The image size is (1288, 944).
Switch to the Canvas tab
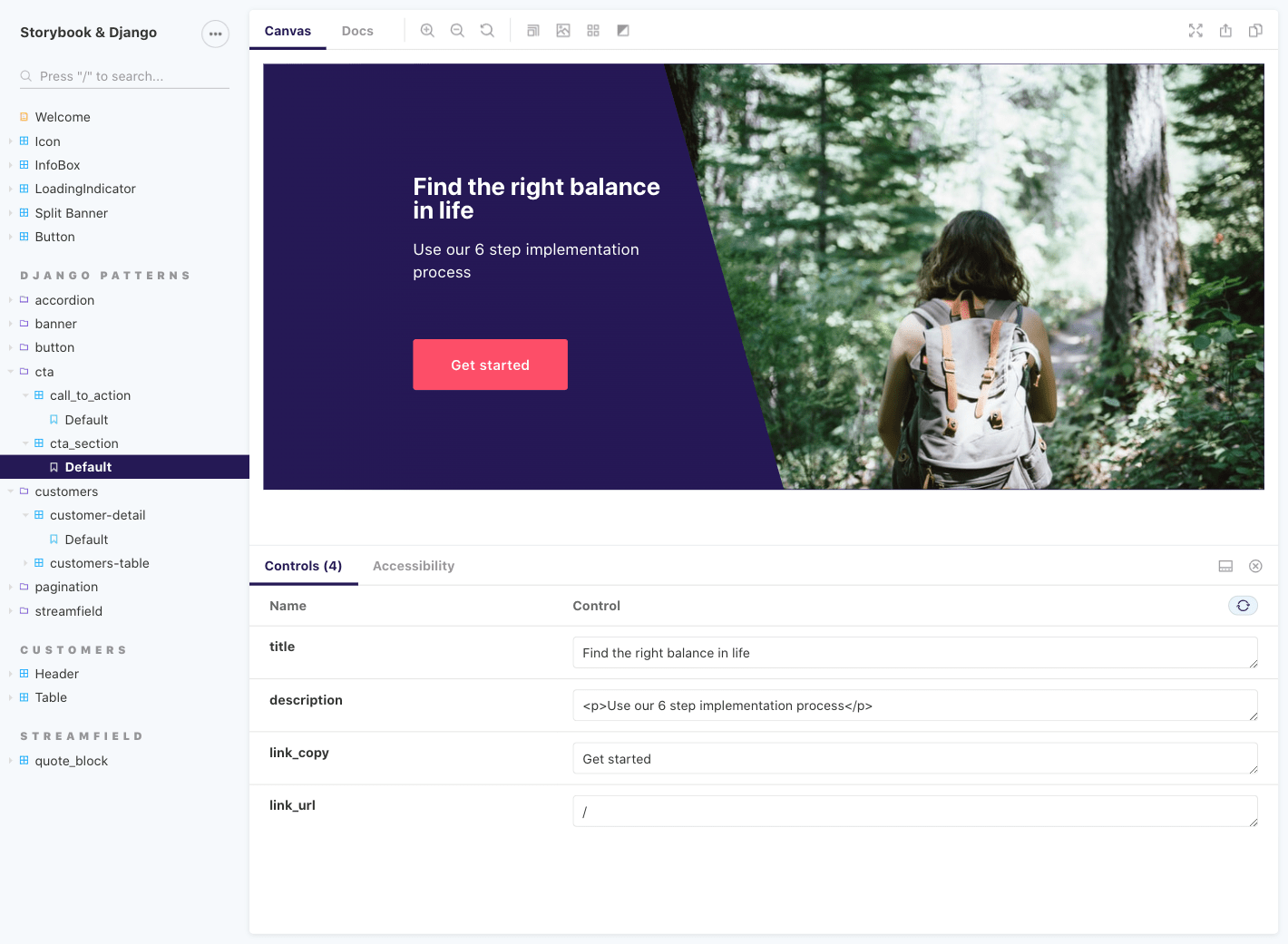(x=288, y=31)
